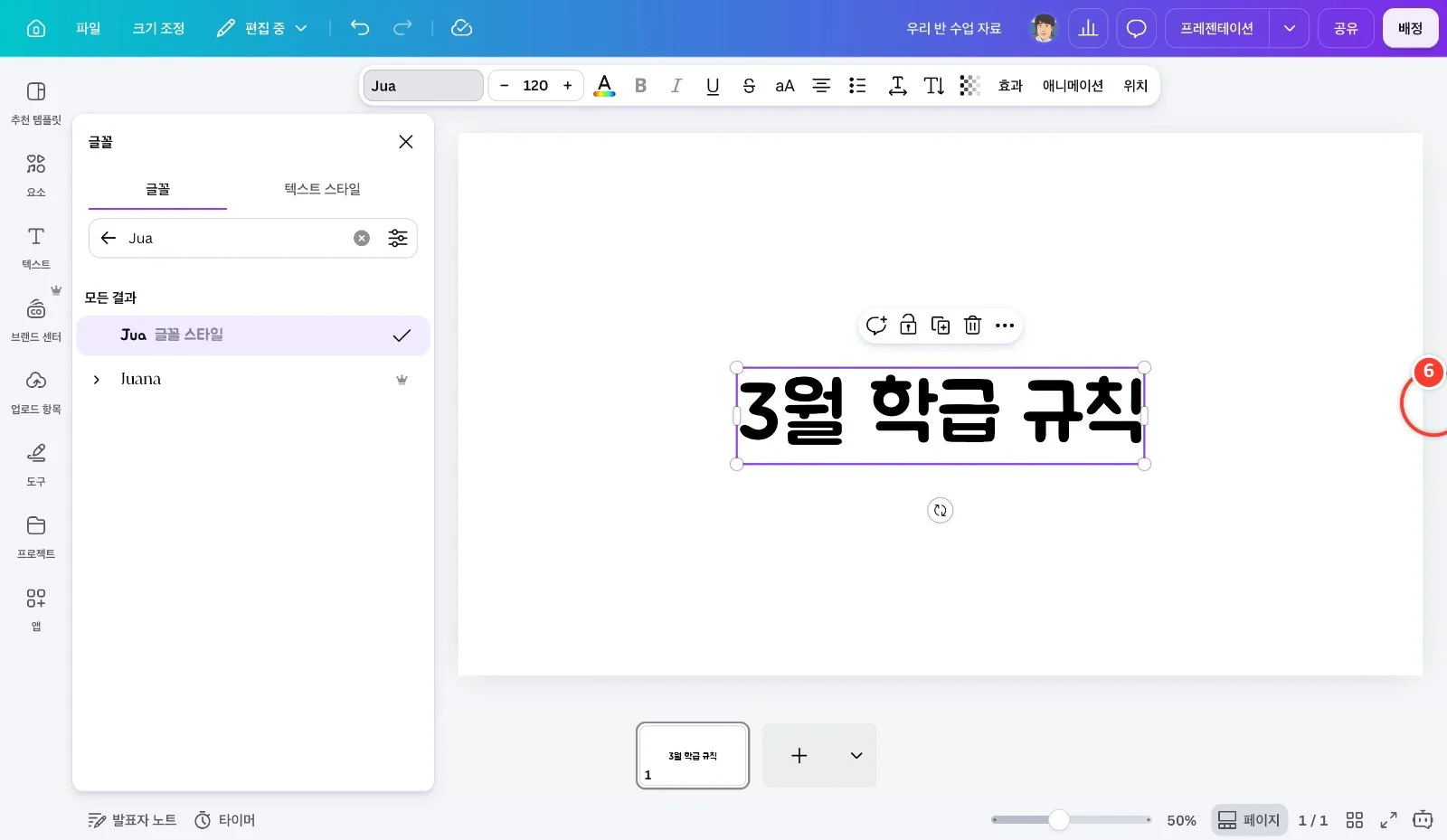The height and width of the screenshot is (840, 1447).
Task: Open the comments speech bubble icon
Action: [1136, 28]
